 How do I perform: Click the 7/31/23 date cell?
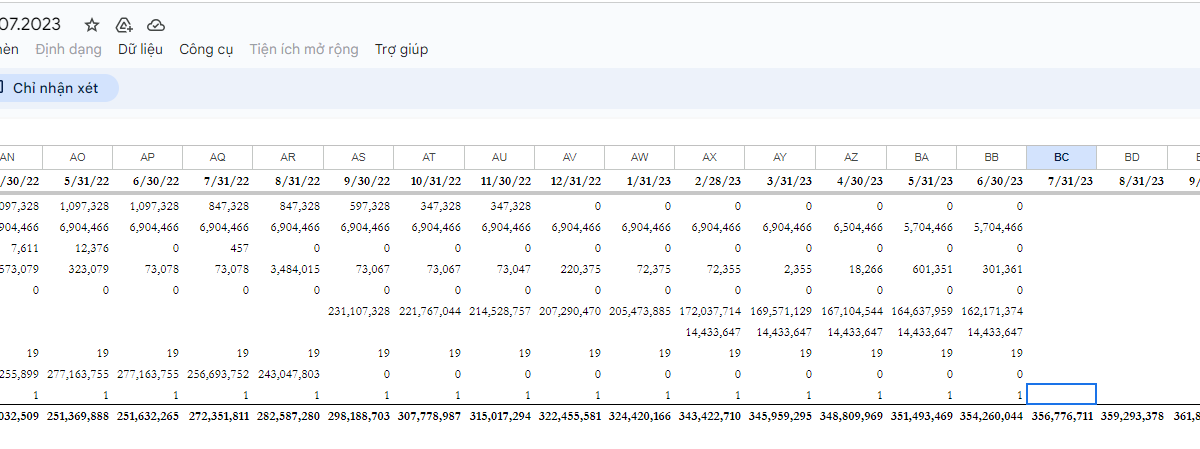point(1061,181)
